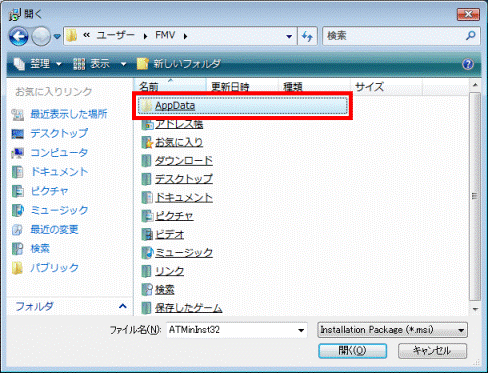Sort by the サイズ column header
The width and height of the screenshot is (488, 373).
click(x=386, y=87)
